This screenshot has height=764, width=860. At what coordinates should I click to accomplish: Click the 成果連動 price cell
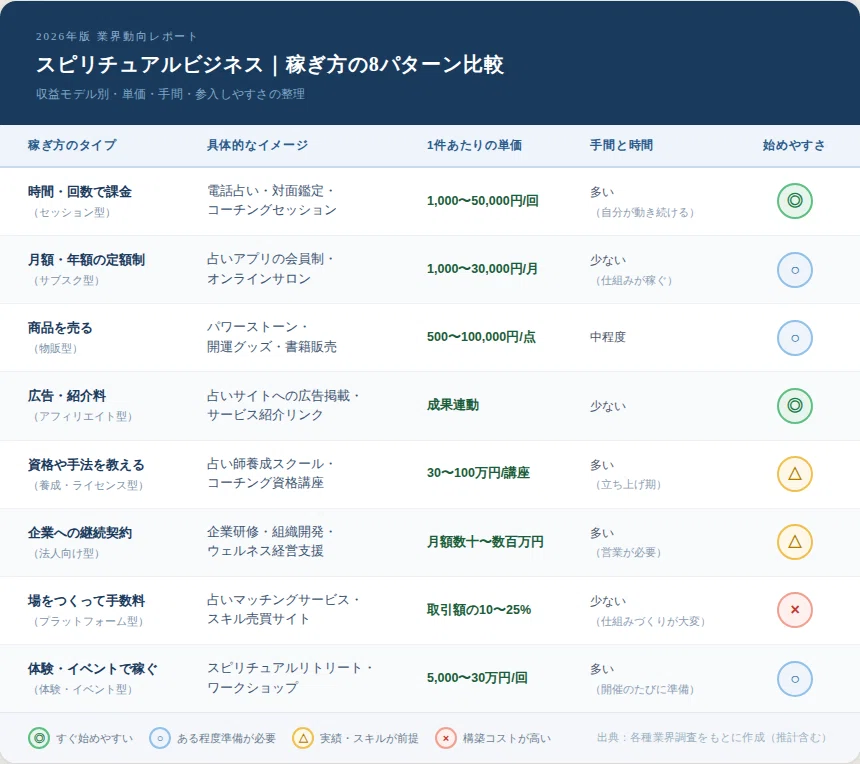tap(453, 405)
